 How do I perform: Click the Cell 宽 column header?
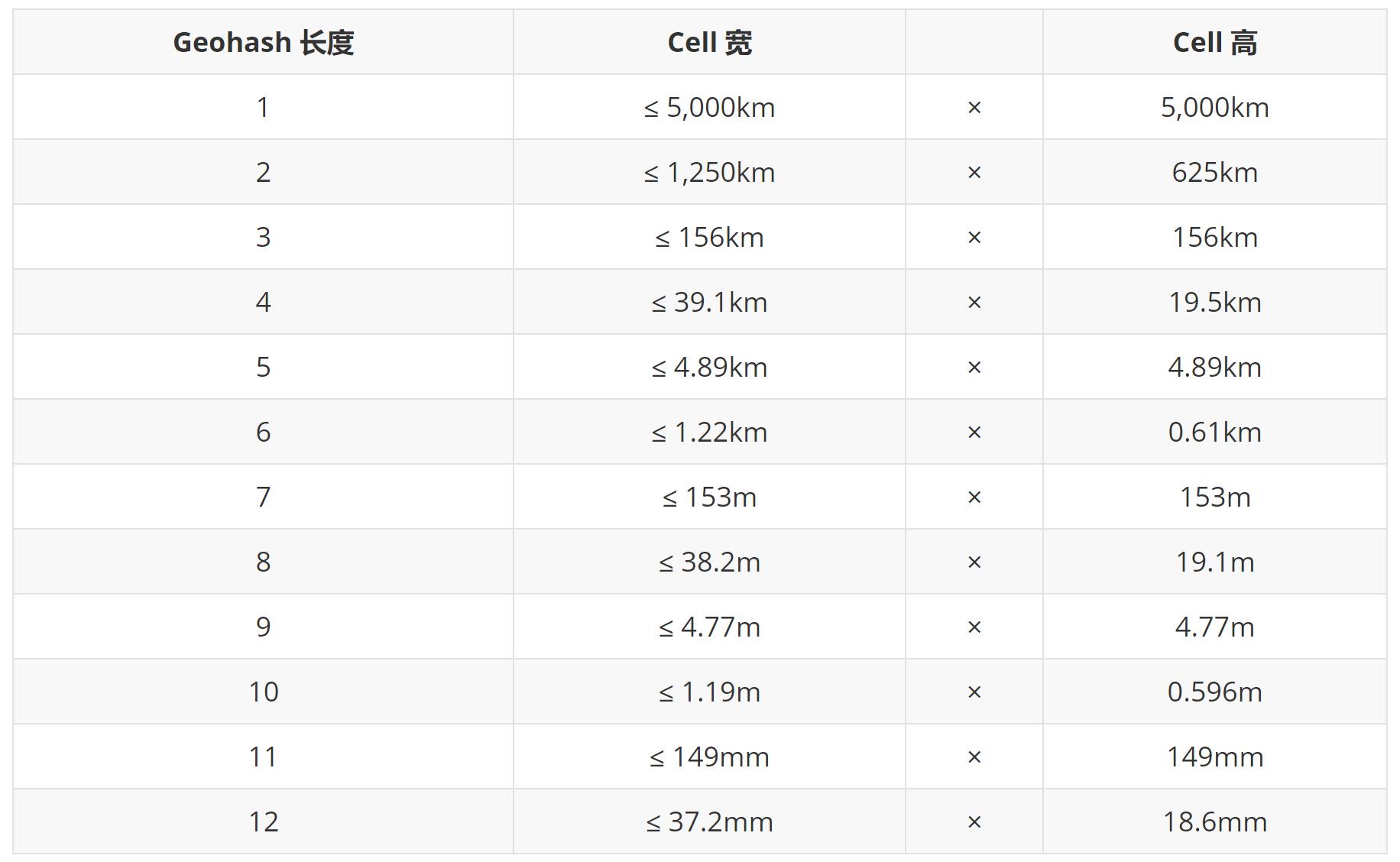point(709,43)
